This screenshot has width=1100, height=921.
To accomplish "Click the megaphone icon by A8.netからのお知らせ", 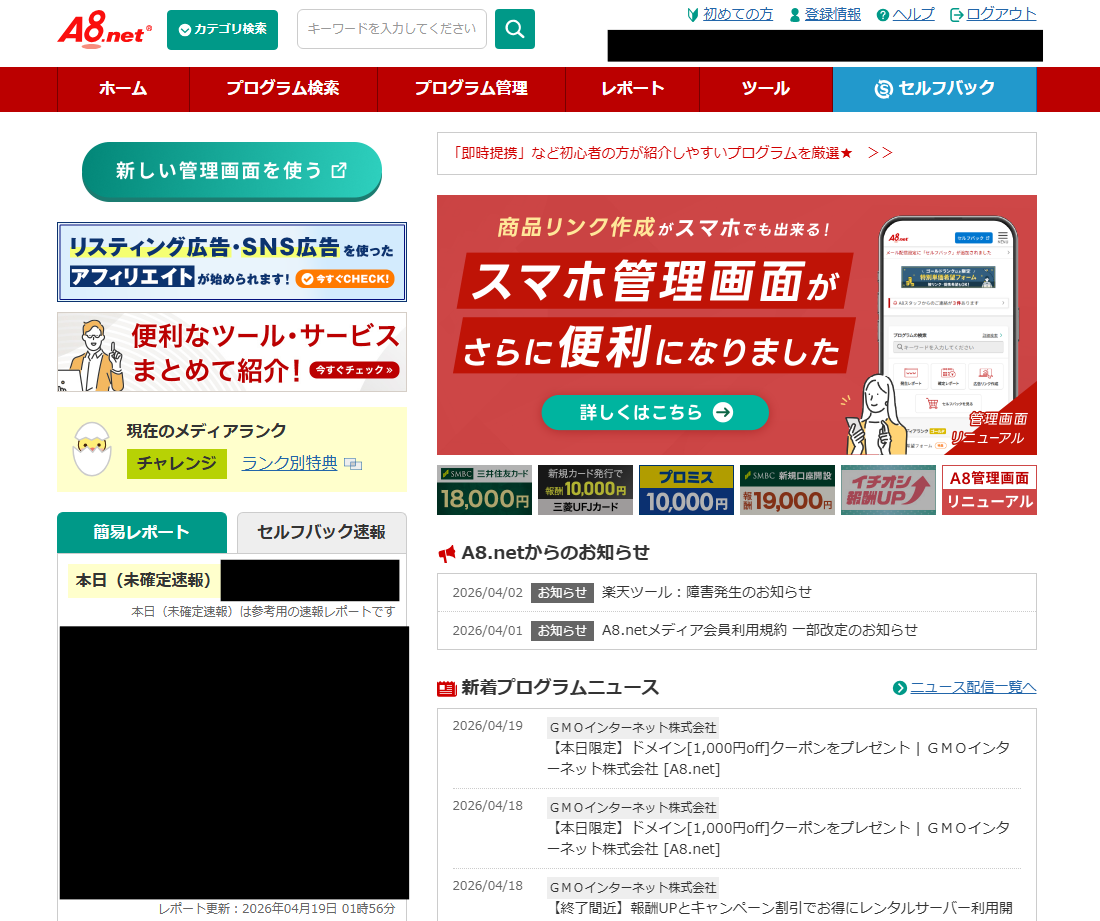I will (447, 554).
